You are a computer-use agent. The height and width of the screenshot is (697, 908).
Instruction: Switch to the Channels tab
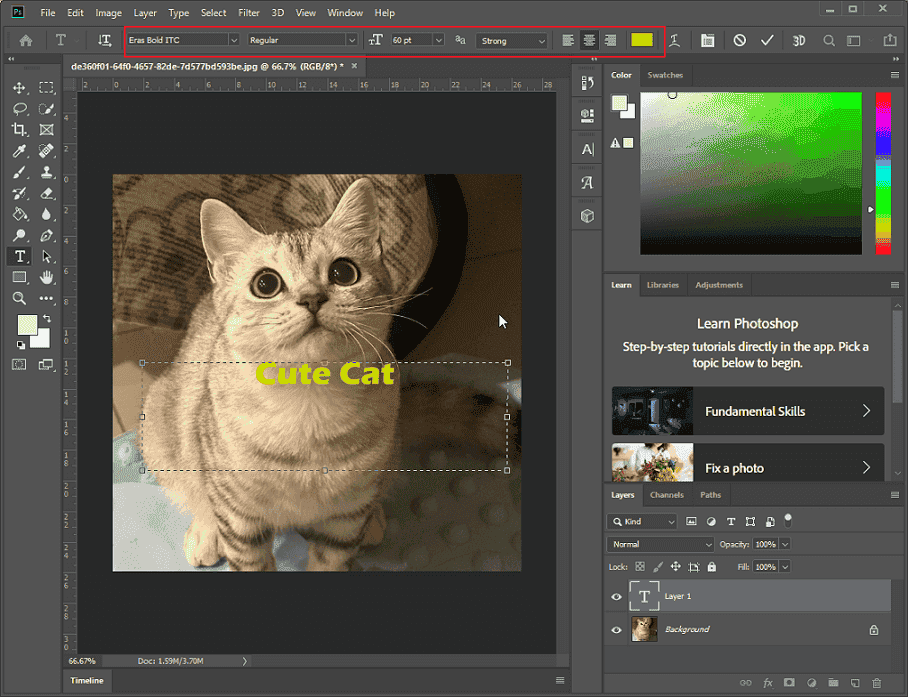[666, 494]
